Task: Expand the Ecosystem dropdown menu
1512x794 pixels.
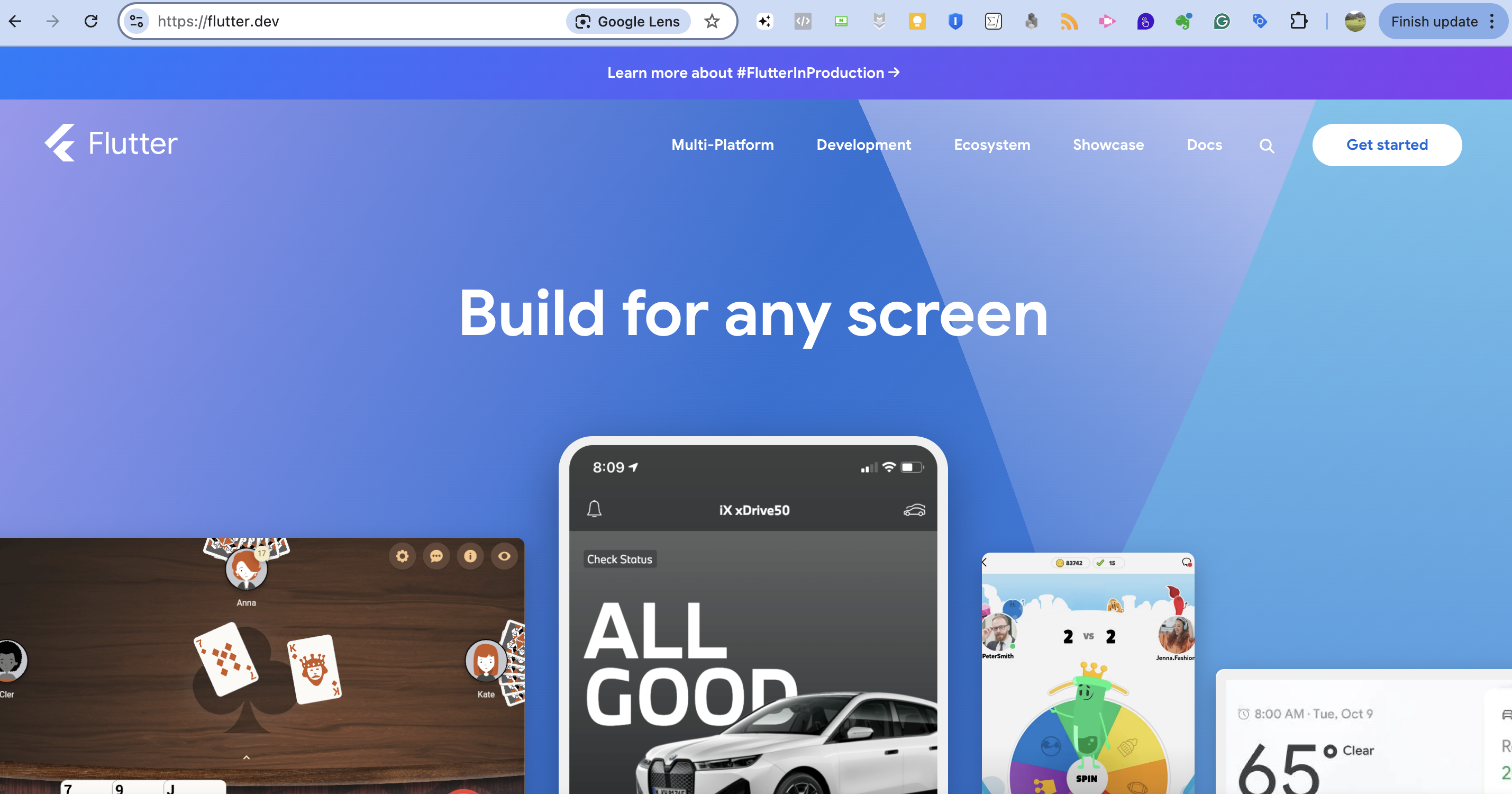Action: coord(992,144)
